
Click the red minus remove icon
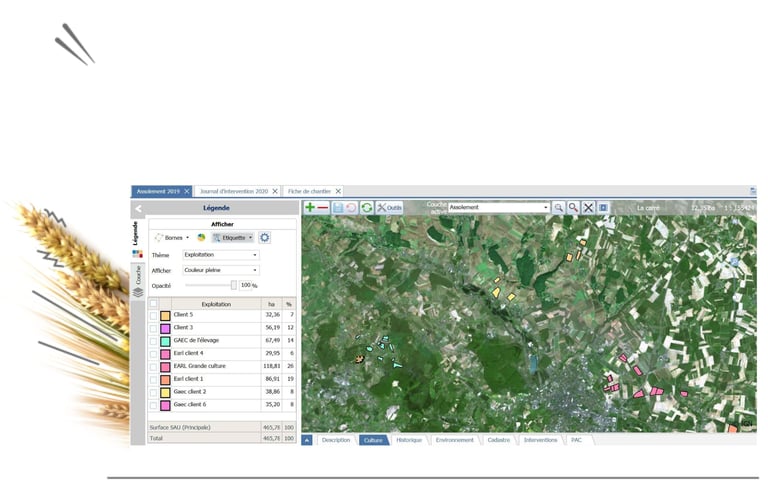coord(323,208)
